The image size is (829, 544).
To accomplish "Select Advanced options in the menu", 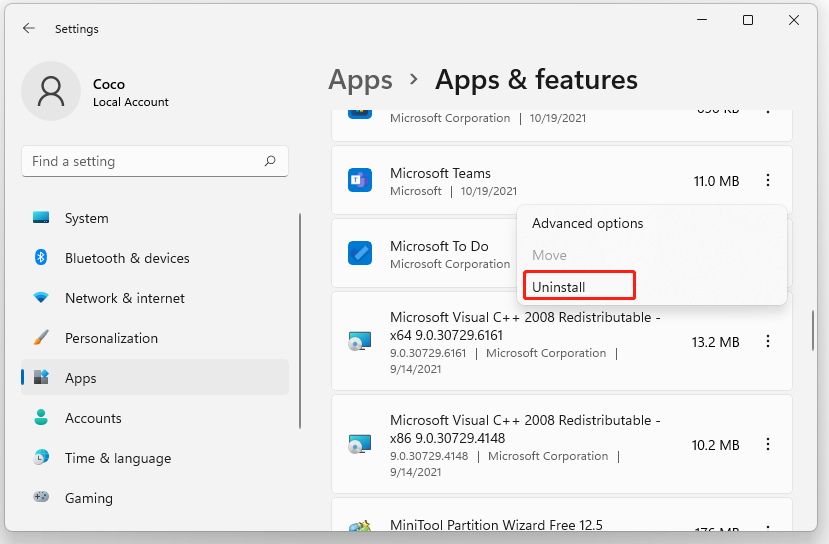I will pos(587,223).
